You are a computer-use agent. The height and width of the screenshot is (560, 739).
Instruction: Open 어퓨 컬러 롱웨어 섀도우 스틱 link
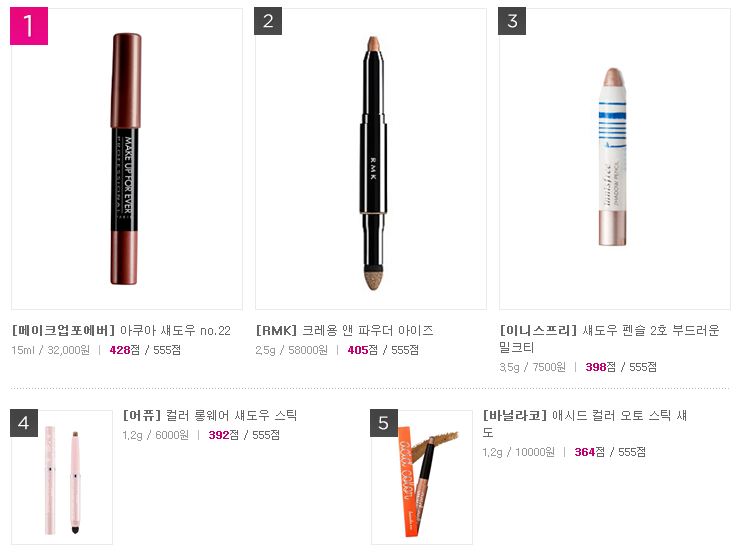point(210,415)
